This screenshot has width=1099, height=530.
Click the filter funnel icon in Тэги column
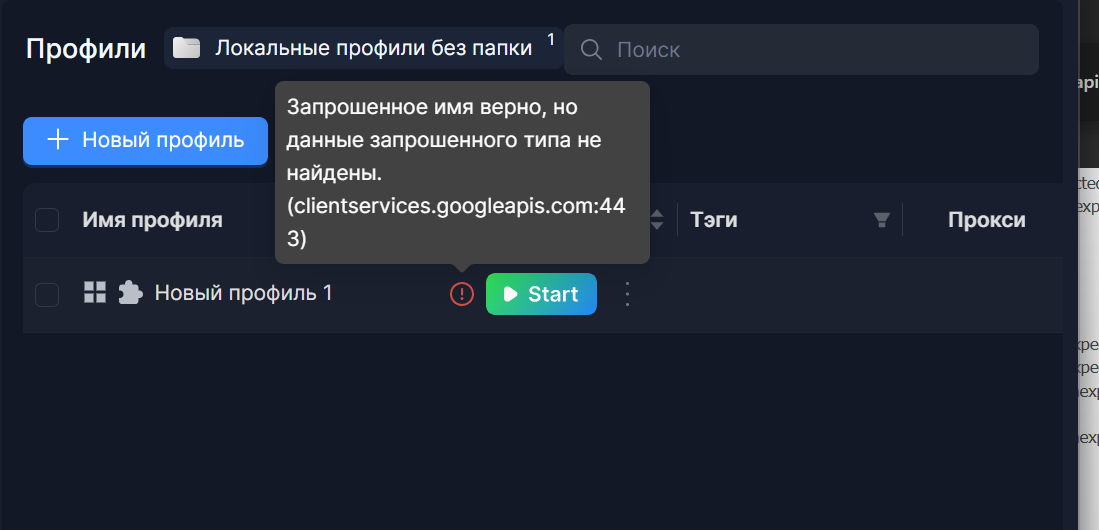pos(881,220)
